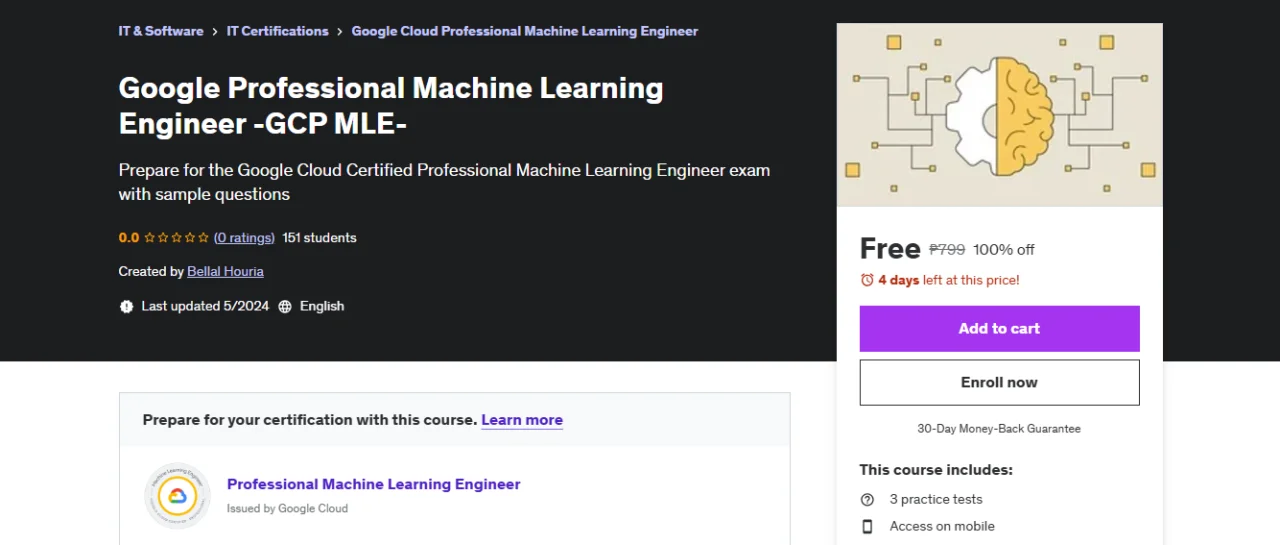The width and height of the screenshot is (1280, 545).
Task: Click the Learn more link
Action: click(522, 420)
